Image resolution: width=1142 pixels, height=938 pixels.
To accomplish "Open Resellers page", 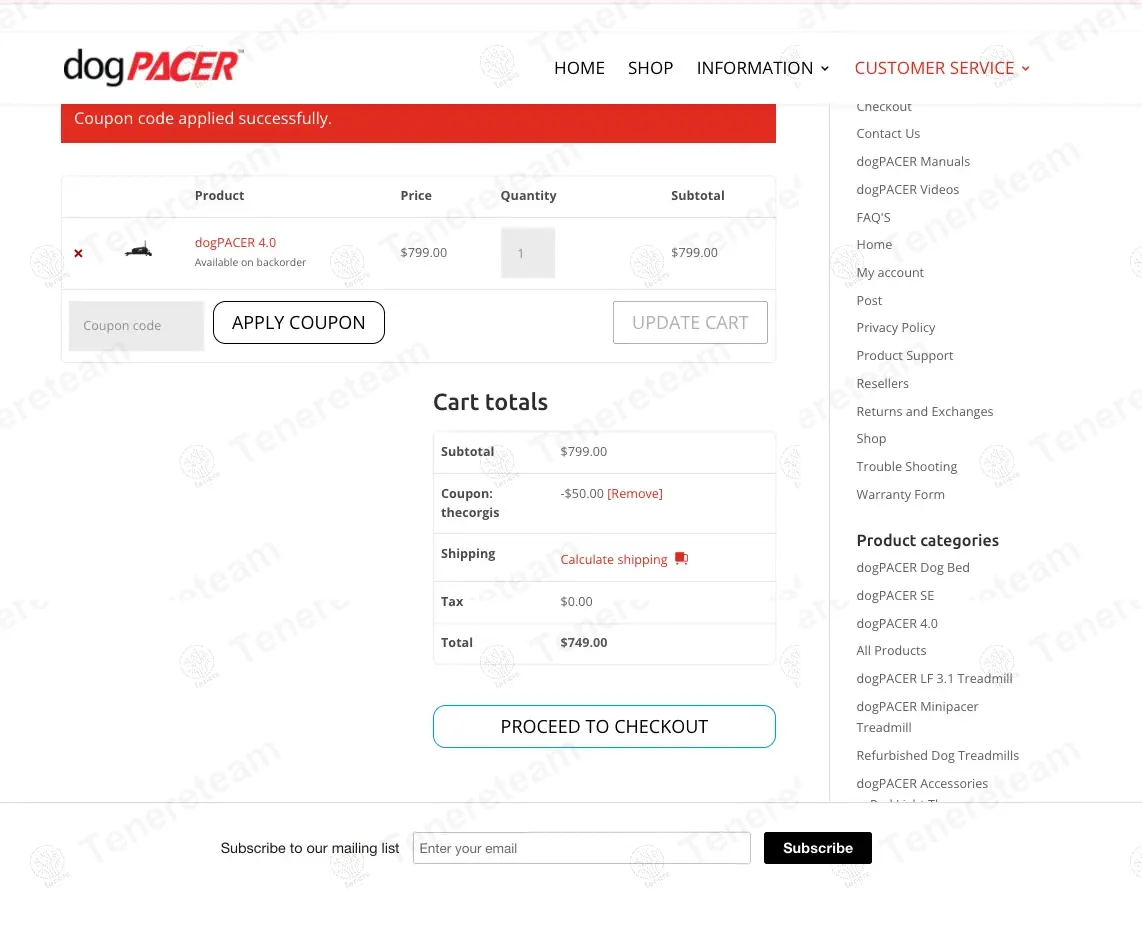I will tap(882, 383).
